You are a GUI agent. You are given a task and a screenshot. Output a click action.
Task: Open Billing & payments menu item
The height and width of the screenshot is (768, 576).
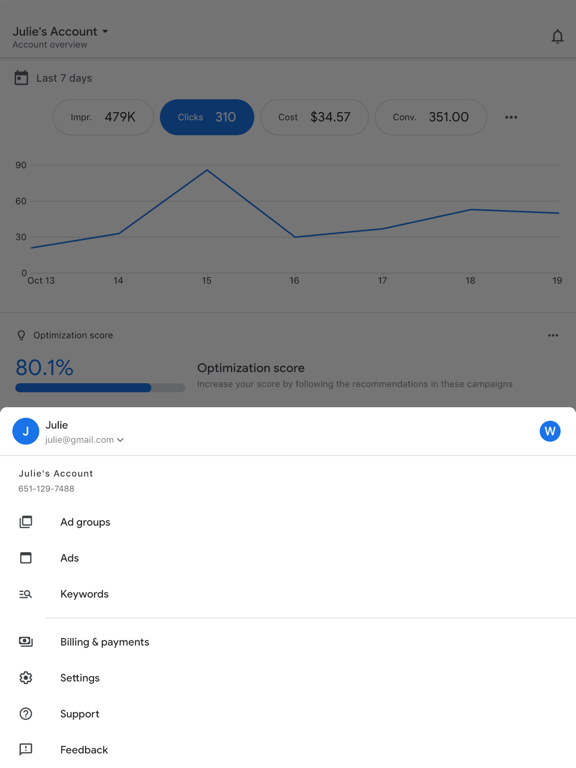(x=288, y=642)
